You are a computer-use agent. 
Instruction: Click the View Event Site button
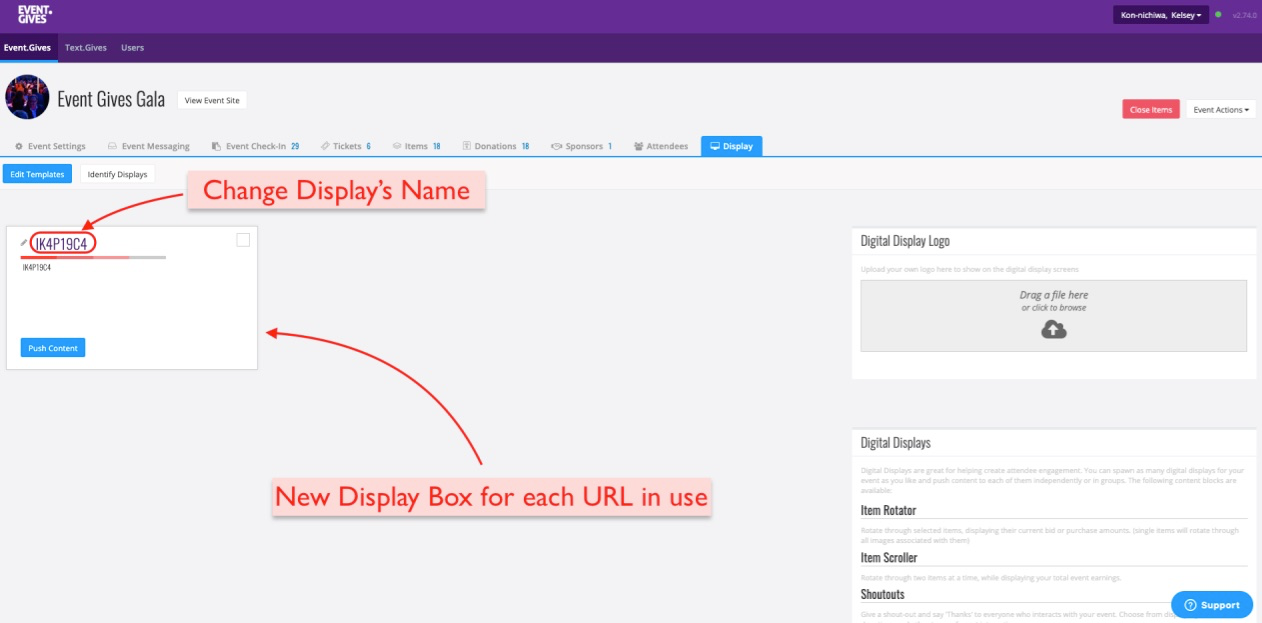212,100
